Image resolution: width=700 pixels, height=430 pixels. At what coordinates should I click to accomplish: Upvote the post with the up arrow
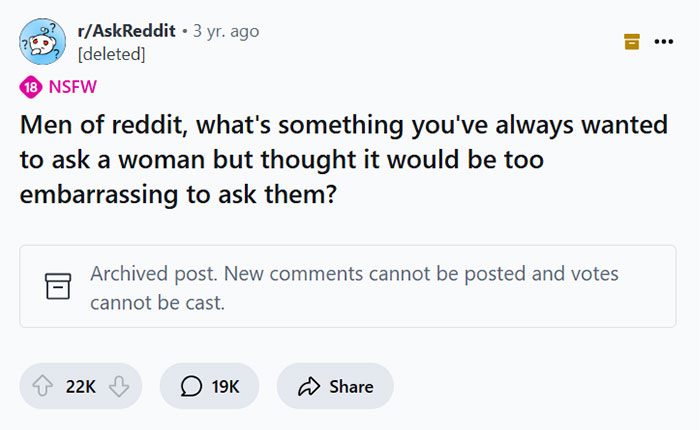click(x=43, y=386)
